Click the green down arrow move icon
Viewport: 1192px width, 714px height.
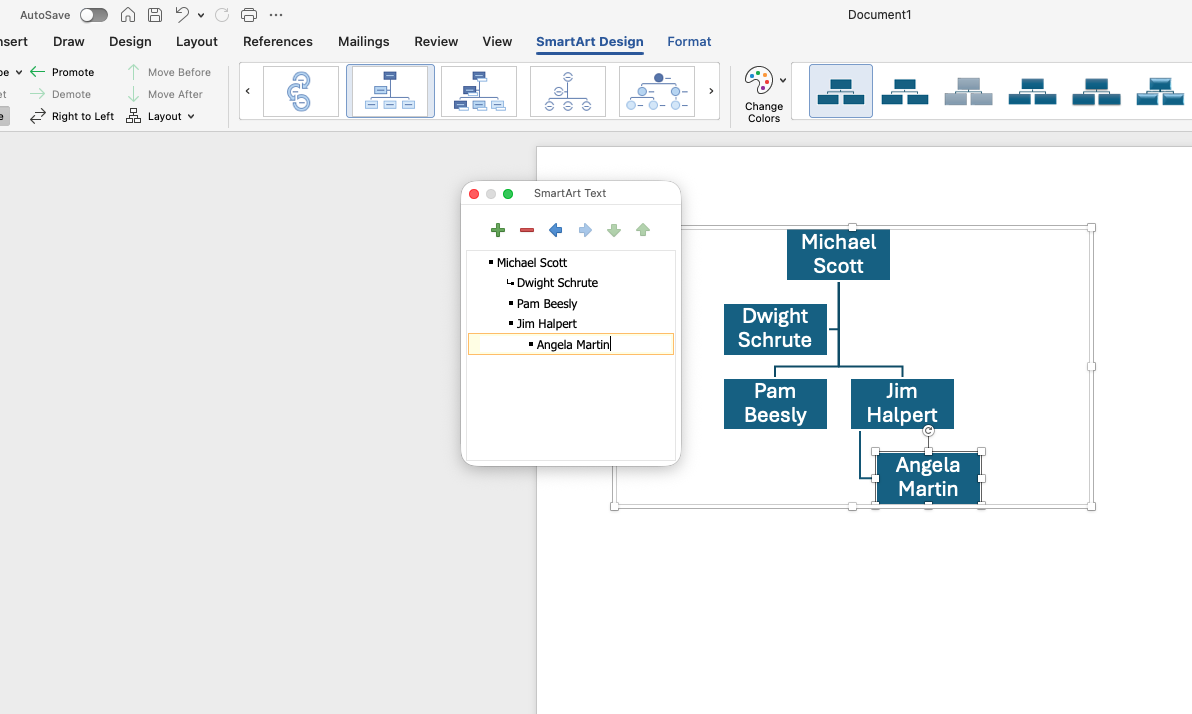point(613,230)
